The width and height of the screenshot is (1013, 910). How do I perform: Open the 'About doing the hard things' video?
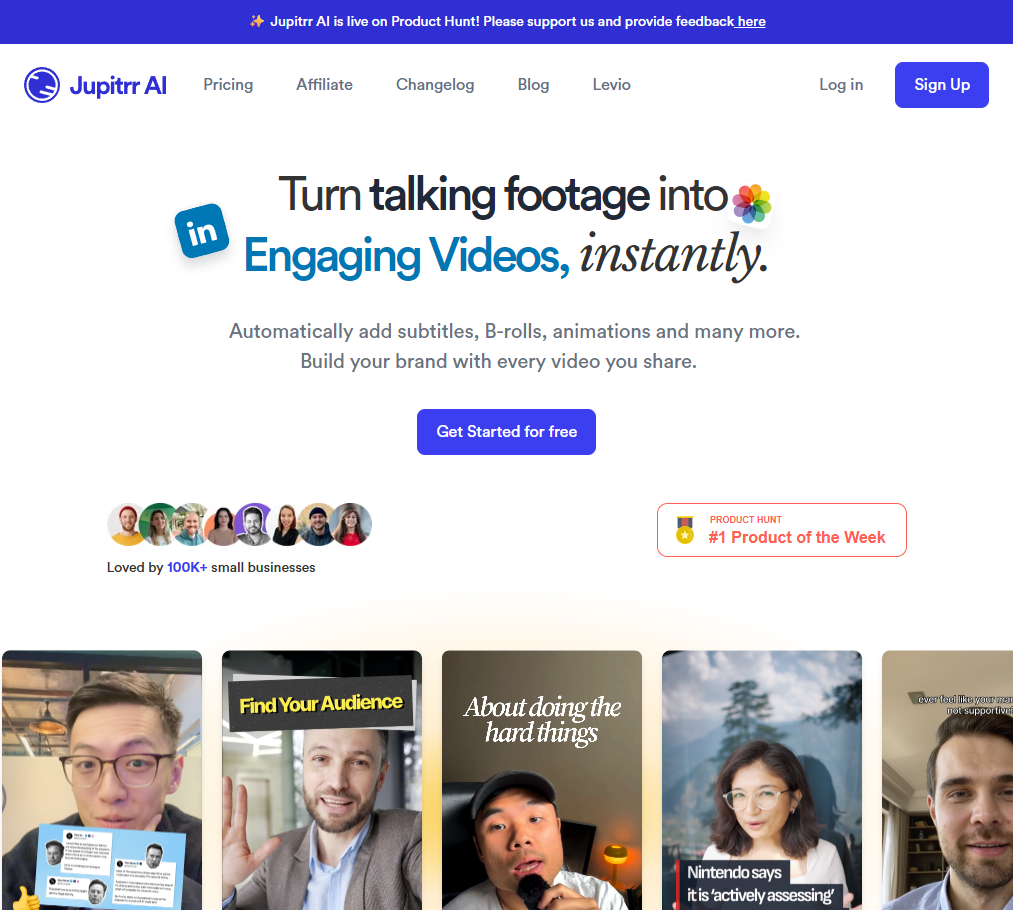point(542,780)
